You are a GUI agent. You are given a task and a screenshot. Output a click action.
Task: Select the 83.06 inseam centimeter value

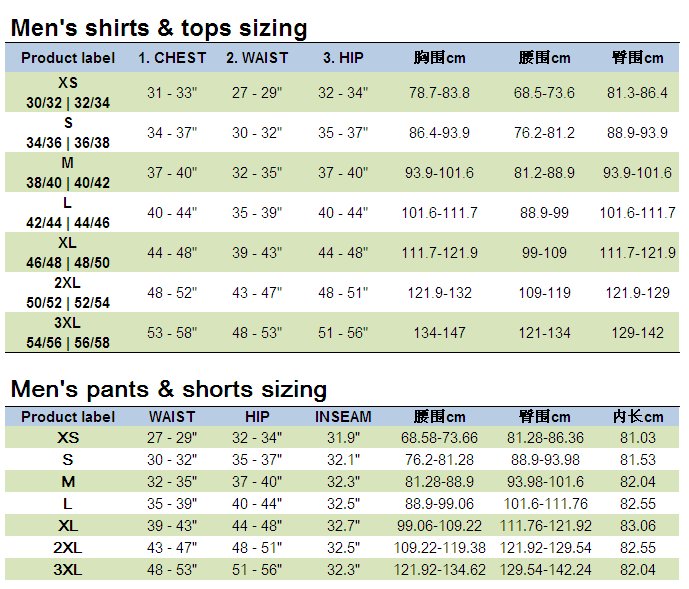click(x=638, y=526)
